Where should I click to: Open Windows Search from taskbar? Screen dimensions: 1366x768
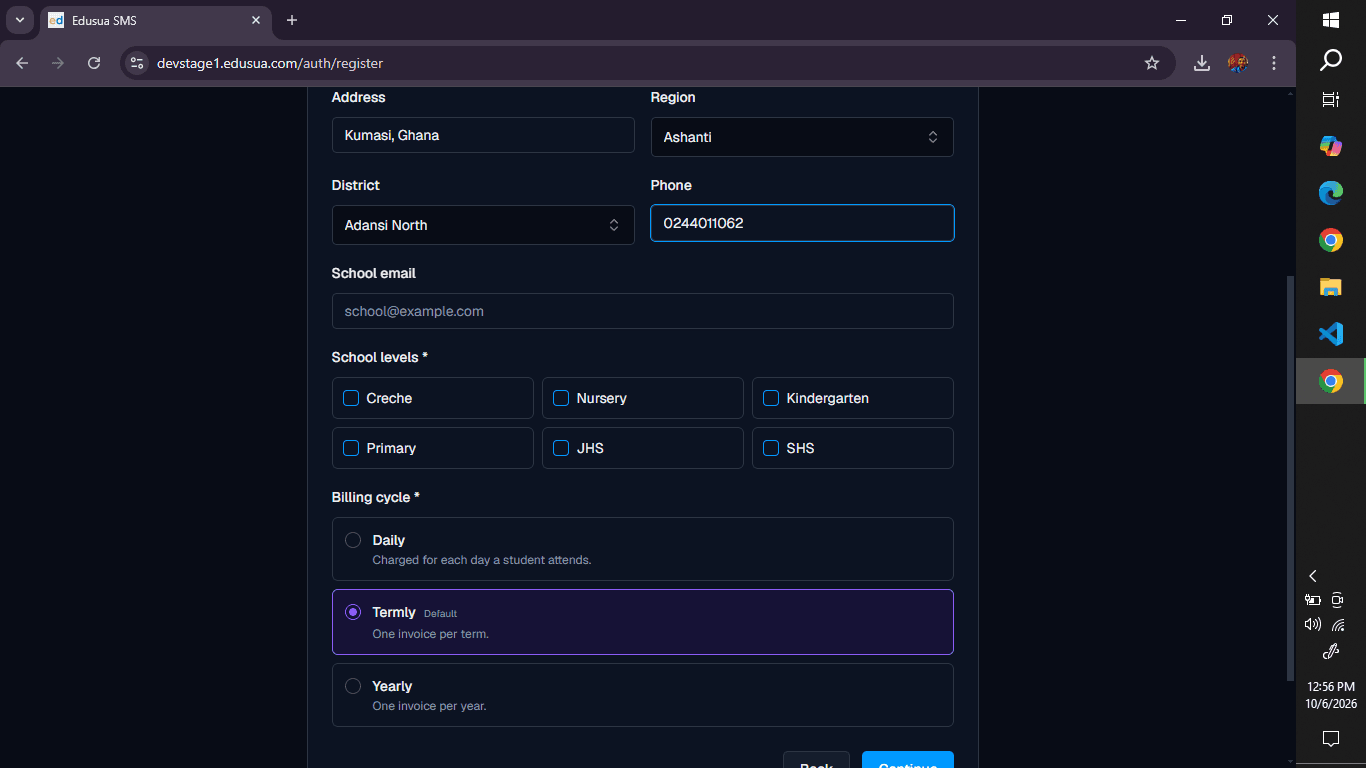[x=1331, y=60]
